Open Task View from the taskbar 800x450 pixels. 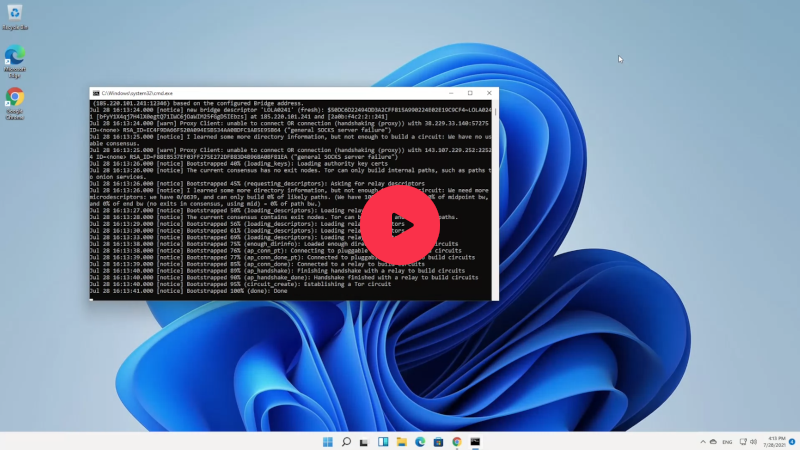[364, 441]
